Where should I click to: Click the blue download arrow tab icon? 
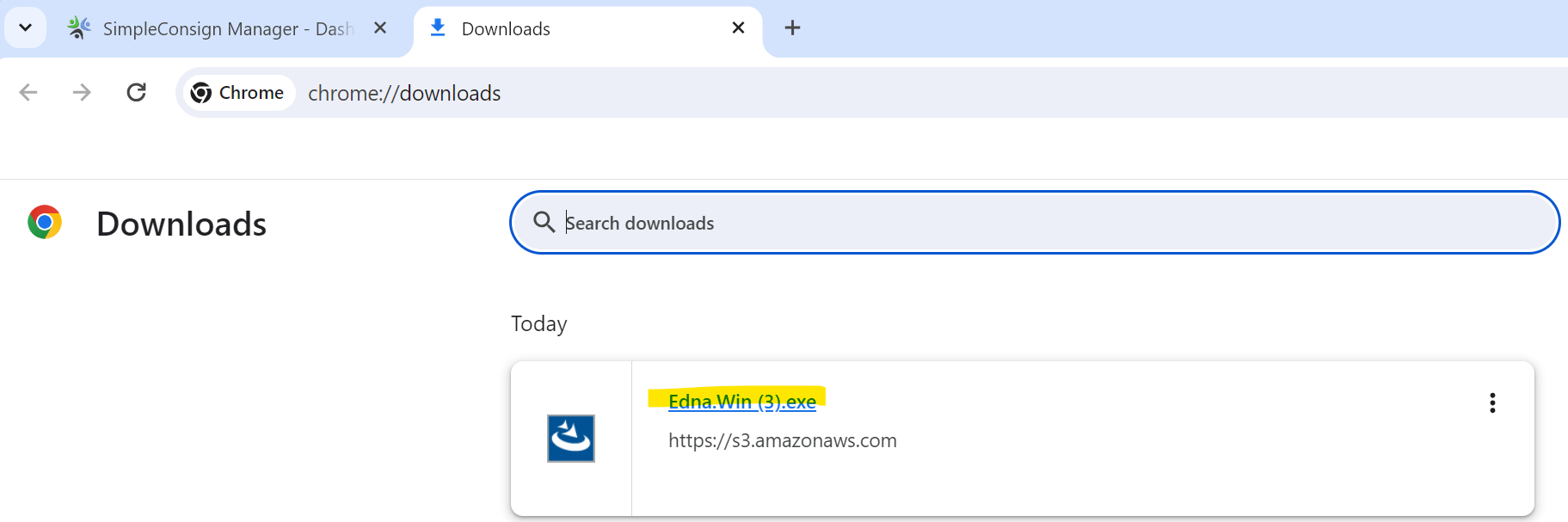(x=438, y=28)
